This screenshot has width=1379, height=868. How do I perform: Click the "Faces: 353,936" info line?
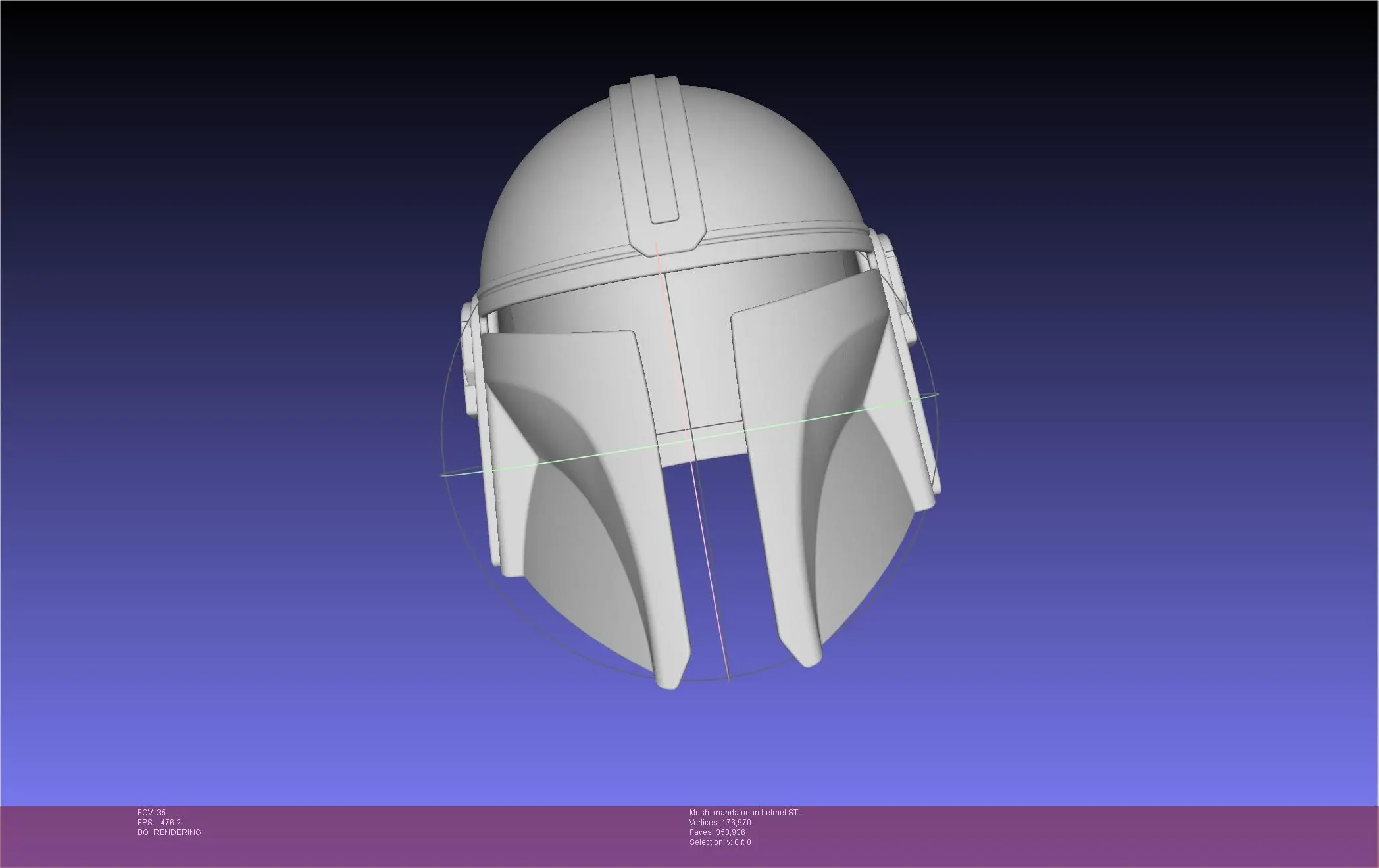(x=717, y=832)
